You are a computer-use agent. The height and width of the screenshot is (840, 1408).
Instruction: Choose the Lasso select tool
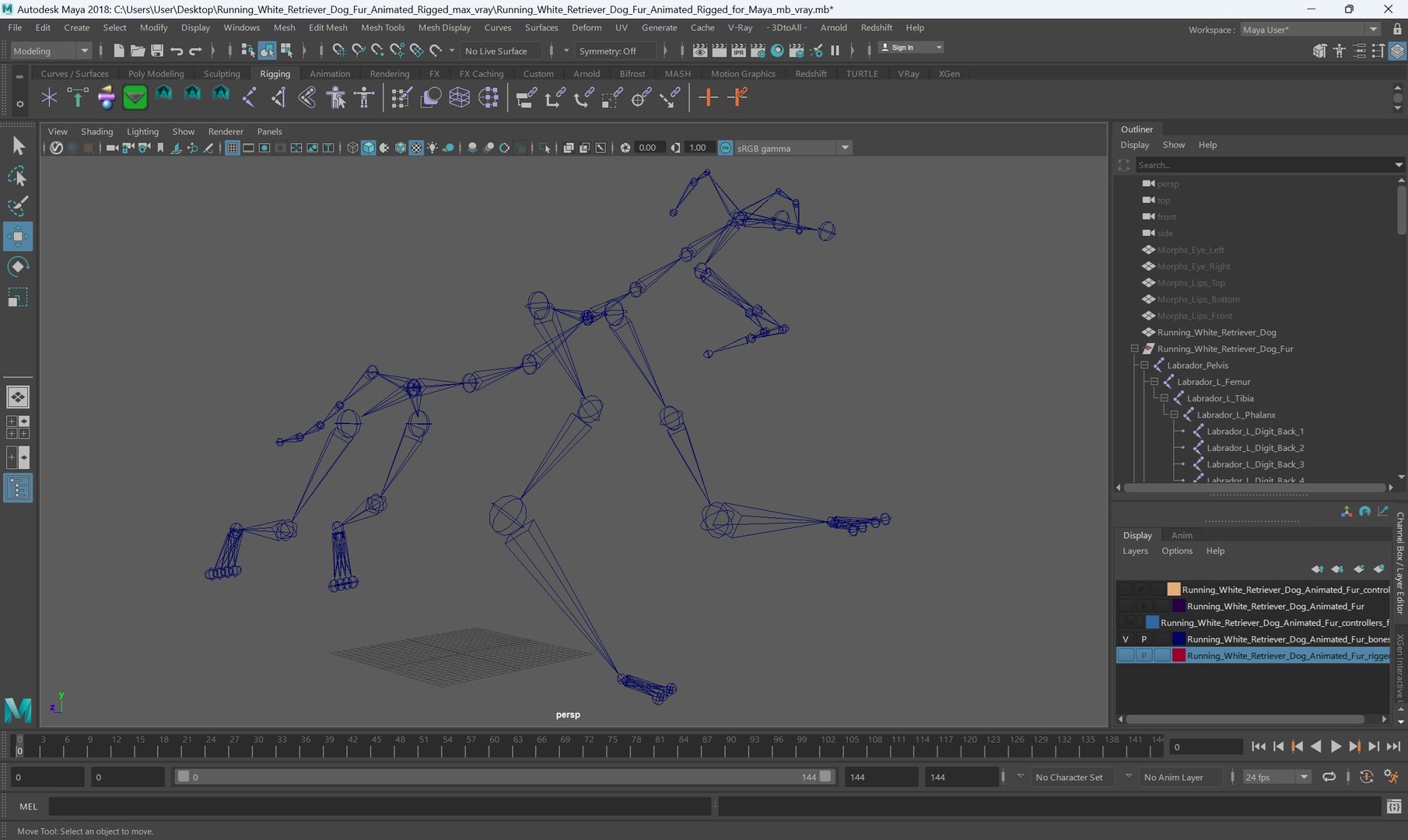17,177
